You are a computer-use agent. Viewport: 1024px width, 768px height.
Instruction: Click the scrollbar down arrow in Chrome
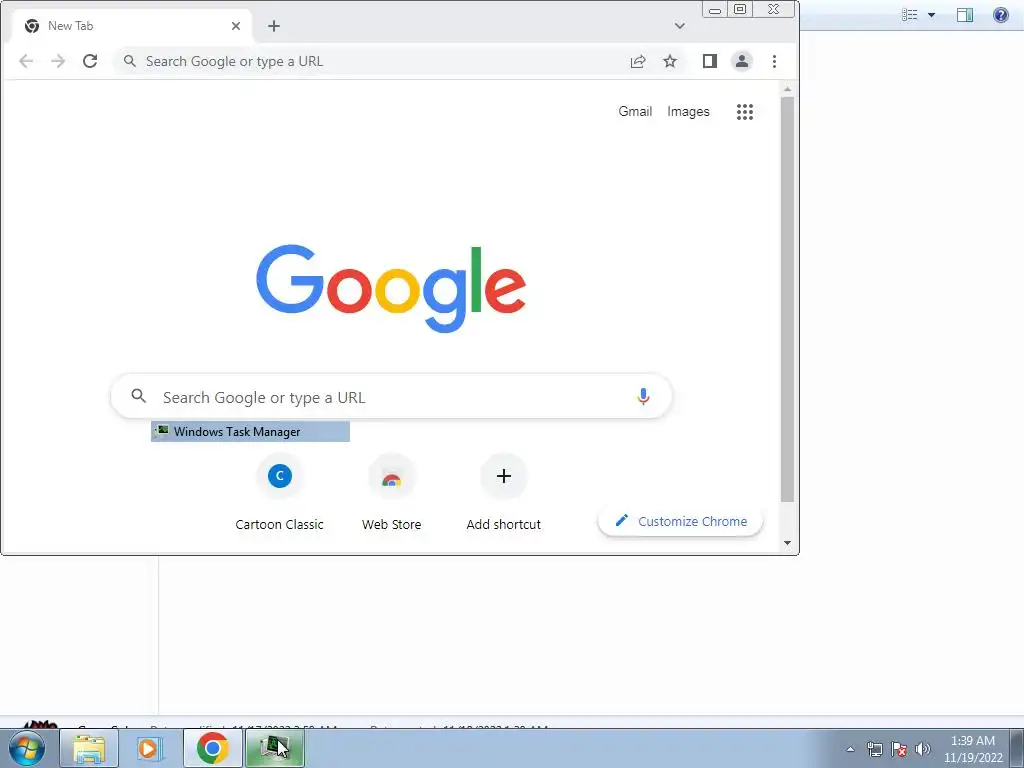tap(788, 543)
